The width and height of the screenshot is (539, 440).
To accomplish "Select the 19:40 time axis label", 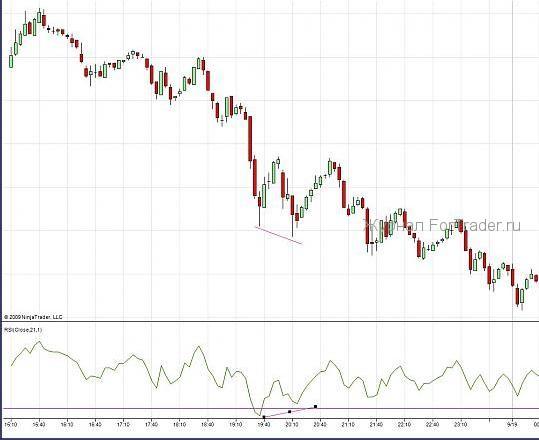I will coord(264,425).
